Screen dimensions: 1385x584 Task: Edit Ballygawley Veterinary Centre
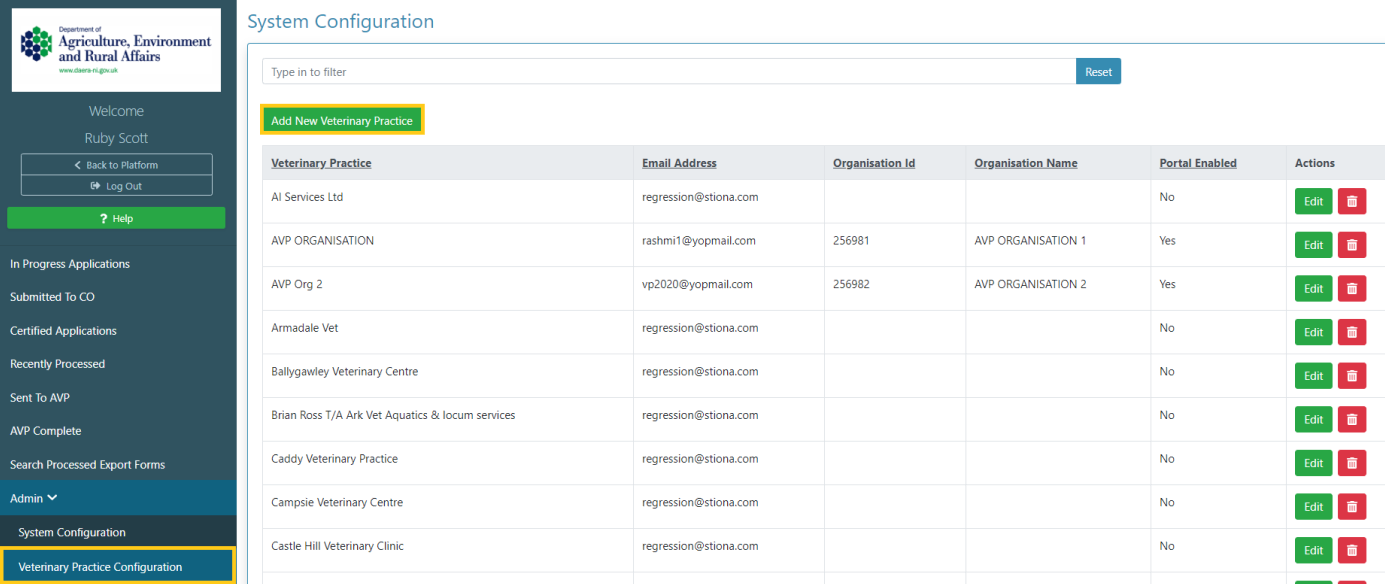tap(1314, 376)
